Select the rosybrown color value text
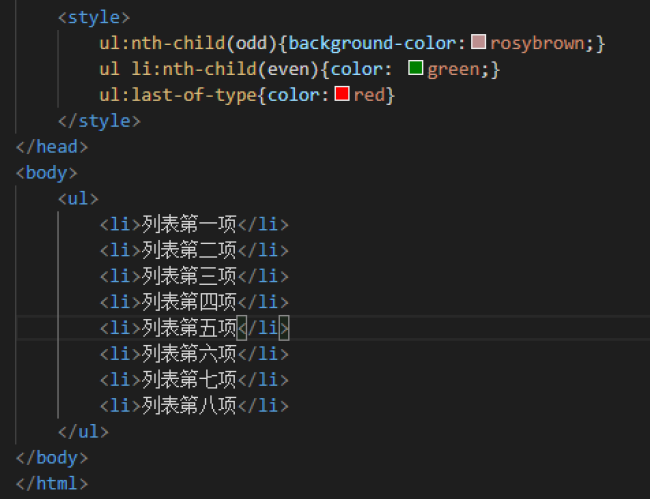 537,44
